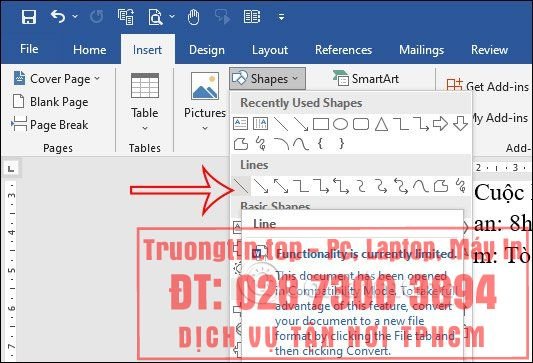Click the vertical ruler at mark 4
This screenshot has width=533, height=363.
pyautogui.click(x=12, y=232)
